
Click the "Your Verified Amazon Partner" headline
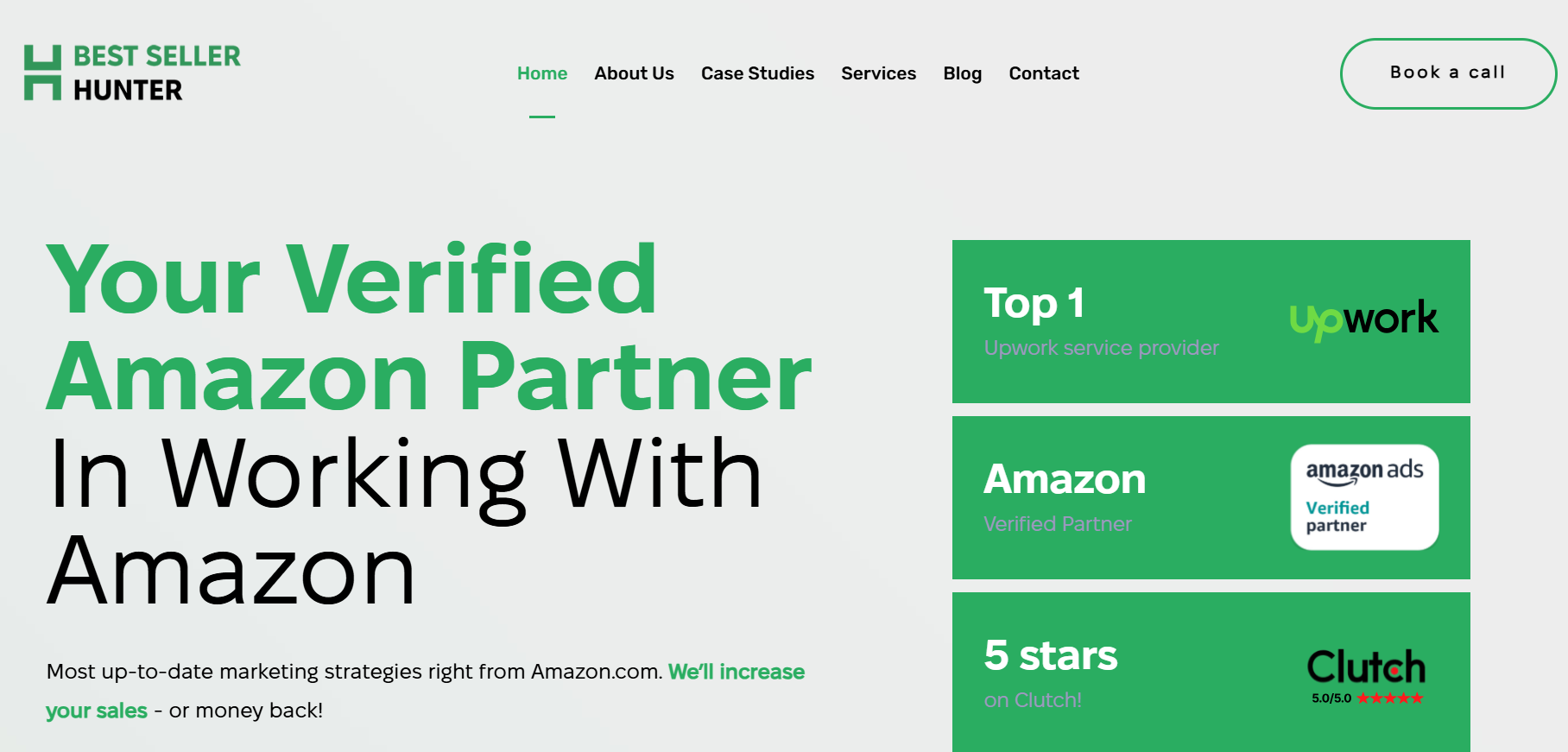point(429,327)
